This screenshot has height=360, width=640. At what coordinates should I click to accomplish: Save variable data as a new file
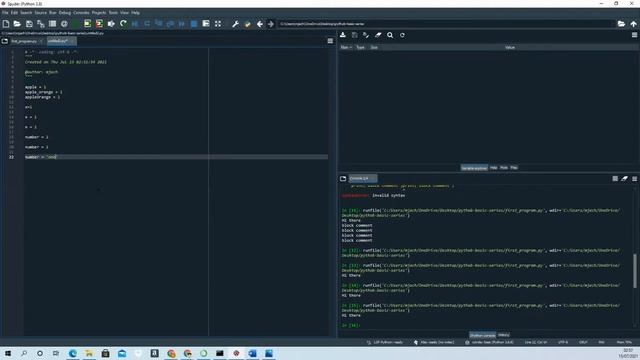click(x=366, y=35)
